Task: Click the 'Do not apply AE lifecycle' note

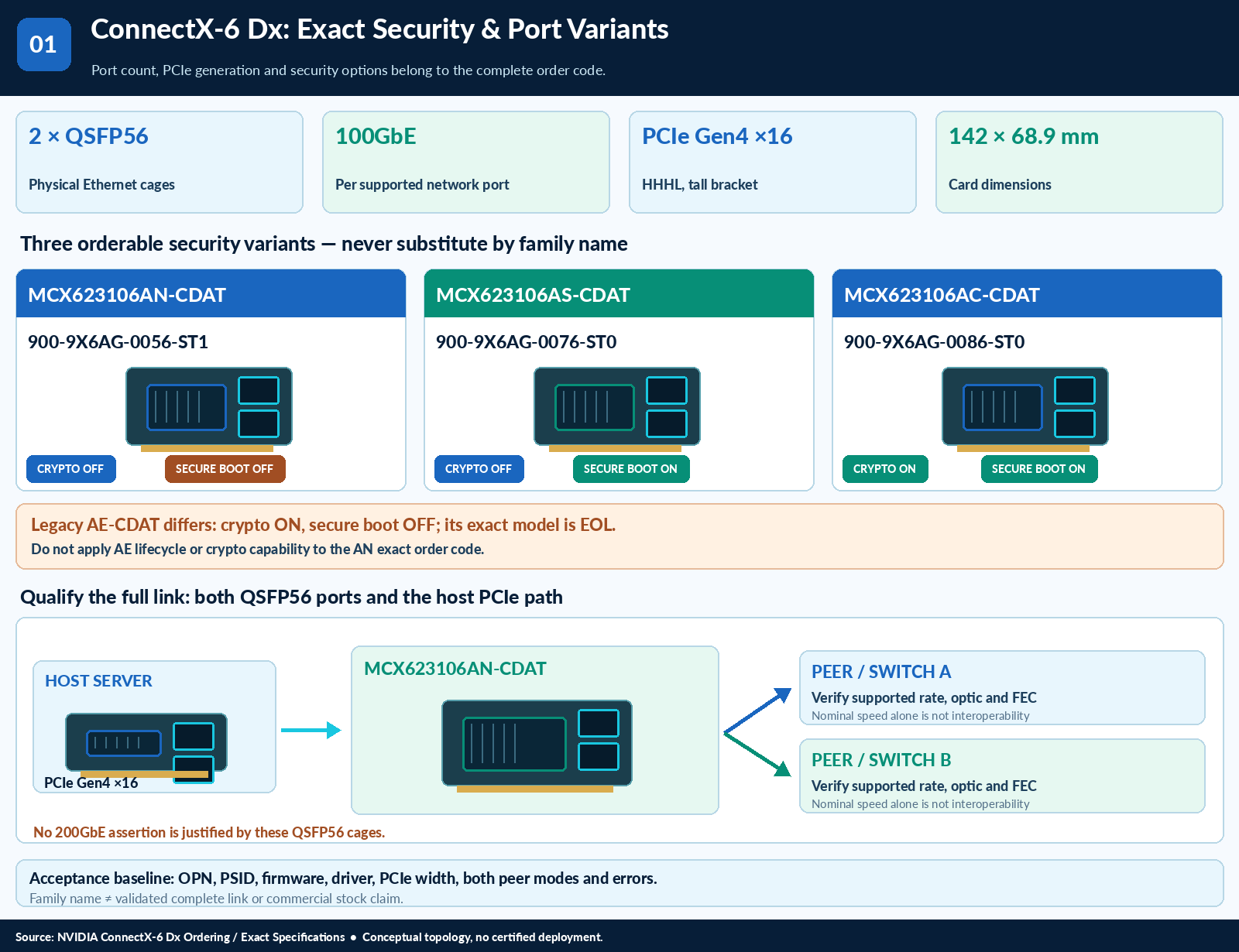Action: 257,550
